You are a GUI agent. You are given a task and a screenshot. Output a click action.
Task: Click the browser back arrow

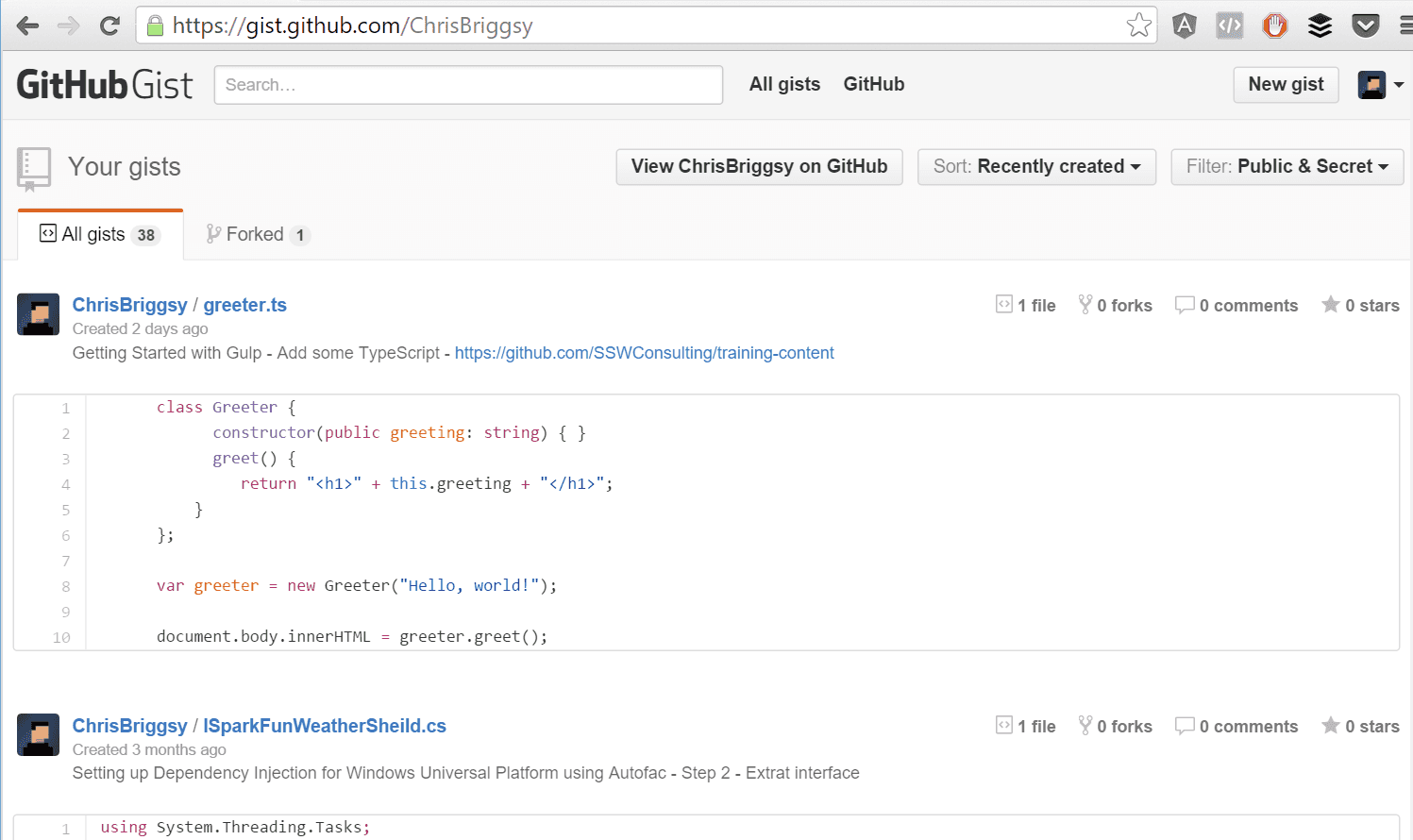pos(28,25)
